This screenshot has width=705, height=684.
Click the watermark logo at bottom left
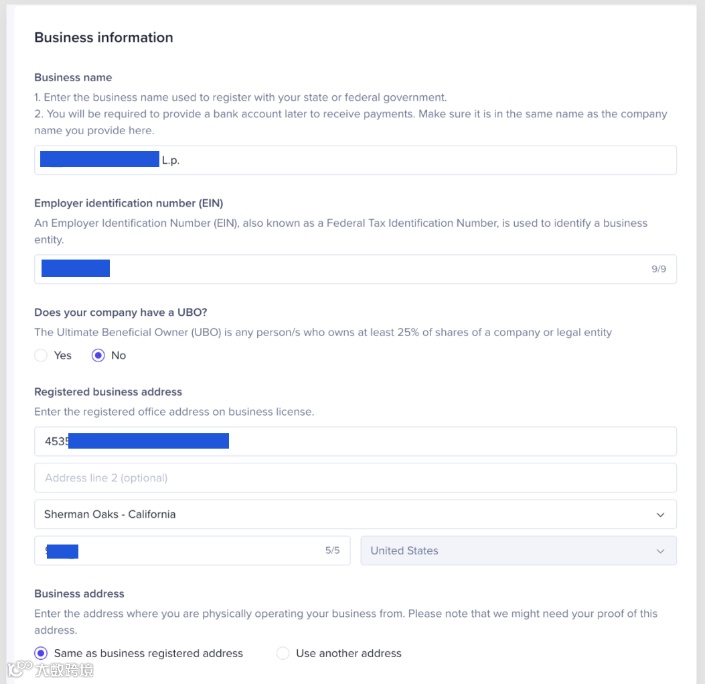52,670
